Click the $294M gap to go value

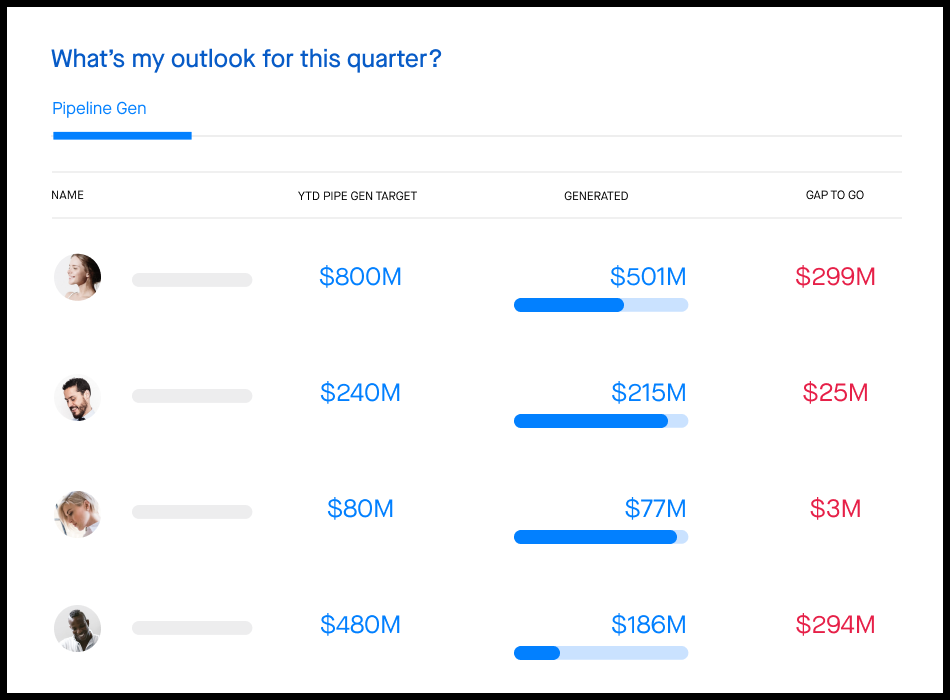pyautogui.click(x=835, y=626)
